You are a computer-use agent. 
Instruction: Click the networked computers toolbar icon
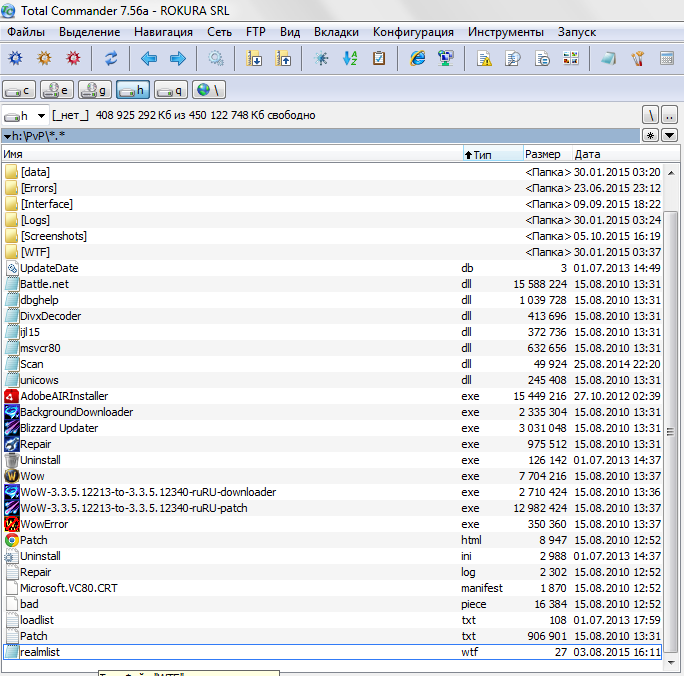pos(446,58)
